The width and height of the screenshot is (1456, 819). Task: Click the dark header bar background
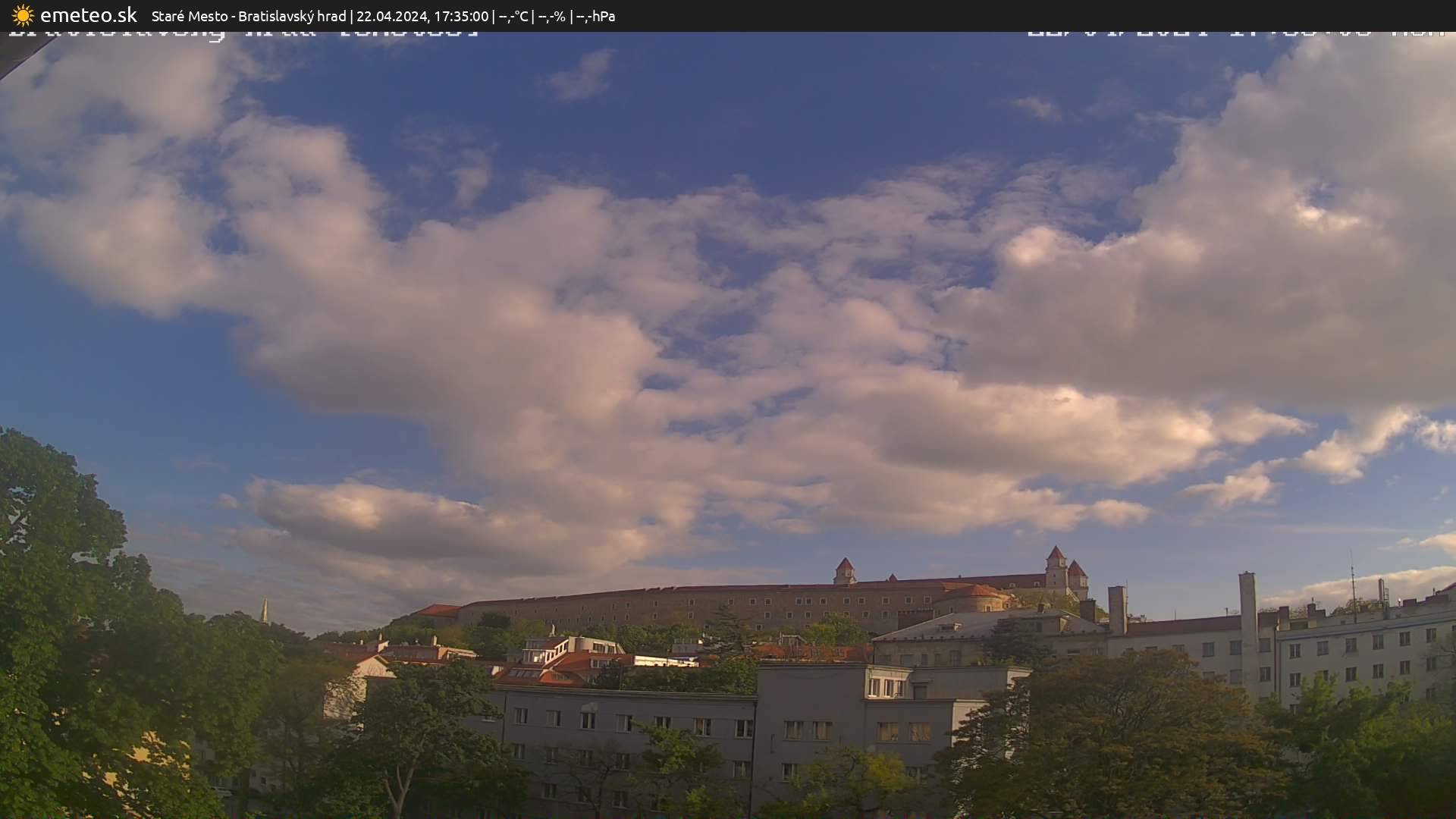910,15
